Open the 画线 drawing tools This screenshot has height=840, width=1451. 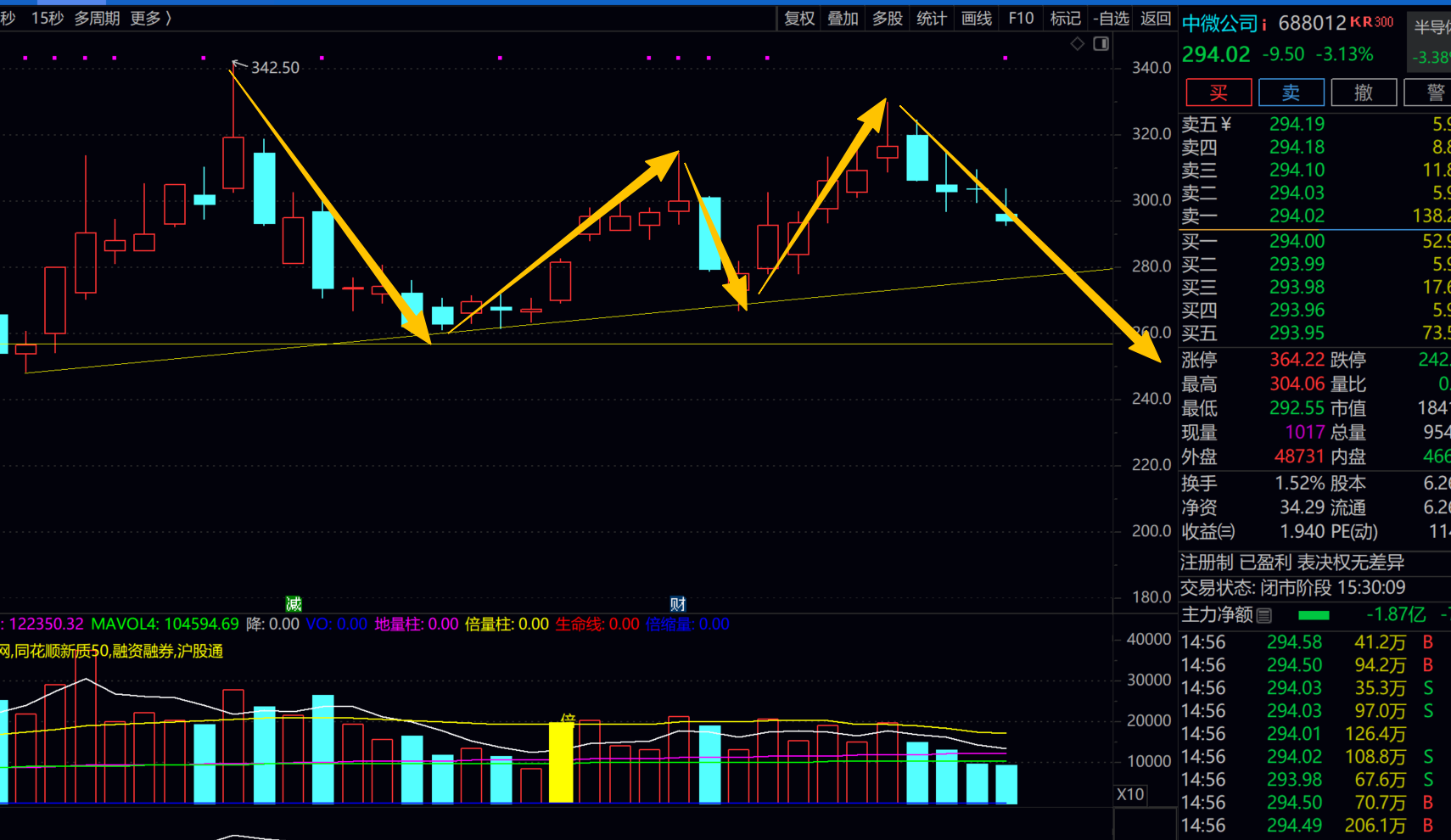pyautogui.click(x=977, y=18)
